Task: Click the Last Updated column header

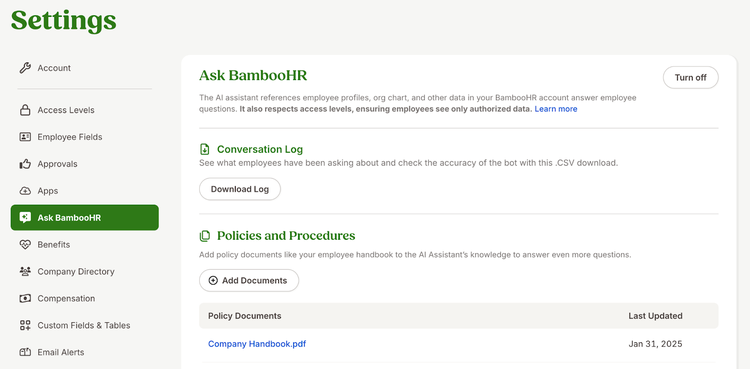Action: (x=655, y=316)
